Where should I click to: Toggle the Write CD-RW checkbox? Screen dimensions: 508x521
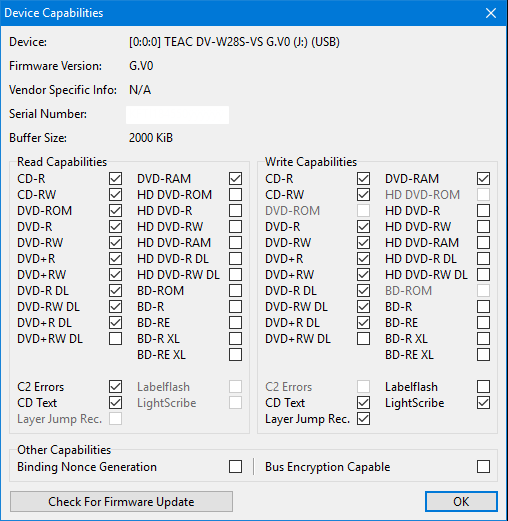click(x=363, y=195)
